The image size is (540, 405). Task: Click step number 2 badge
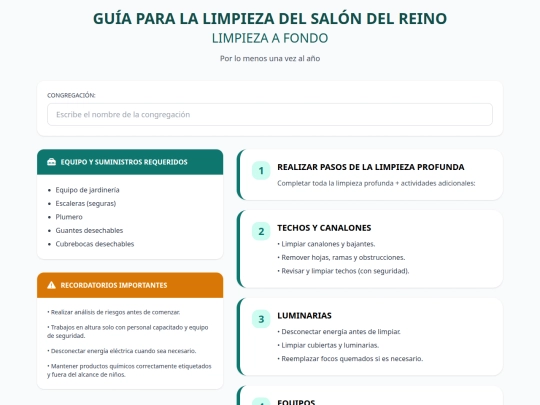[x=261, y=231]
